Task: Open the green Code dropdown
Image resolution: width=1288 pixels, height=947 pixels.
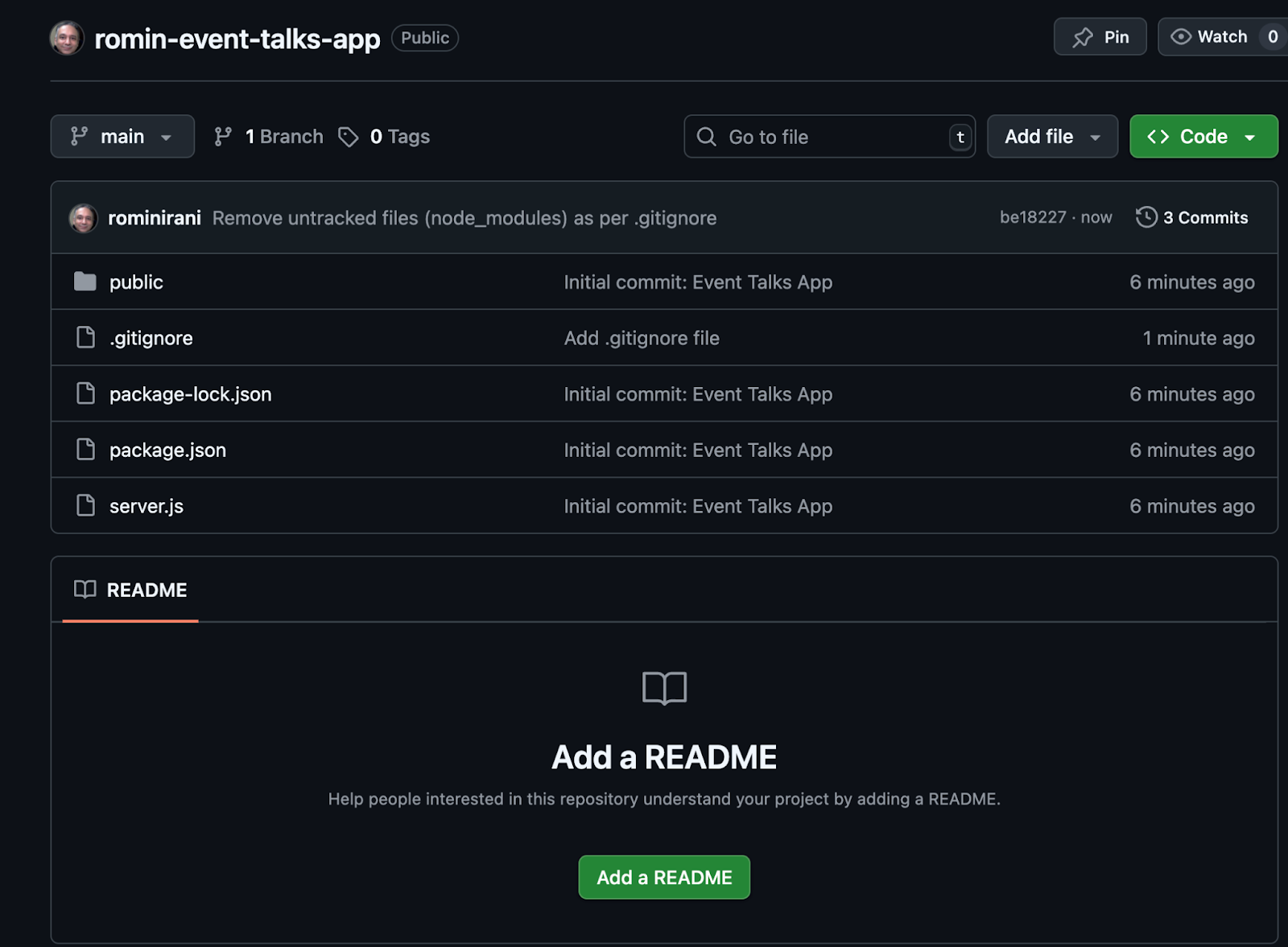Action: point(1203,136)
